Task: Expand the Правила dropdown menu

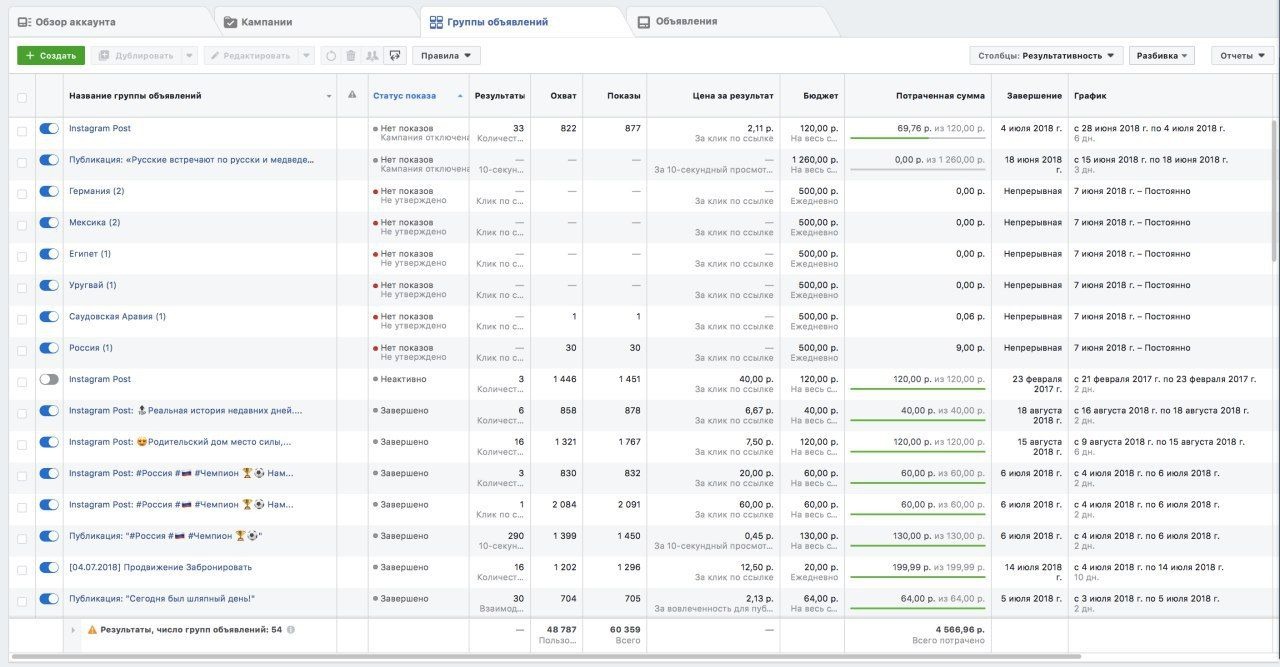Action: coord(446,56)
